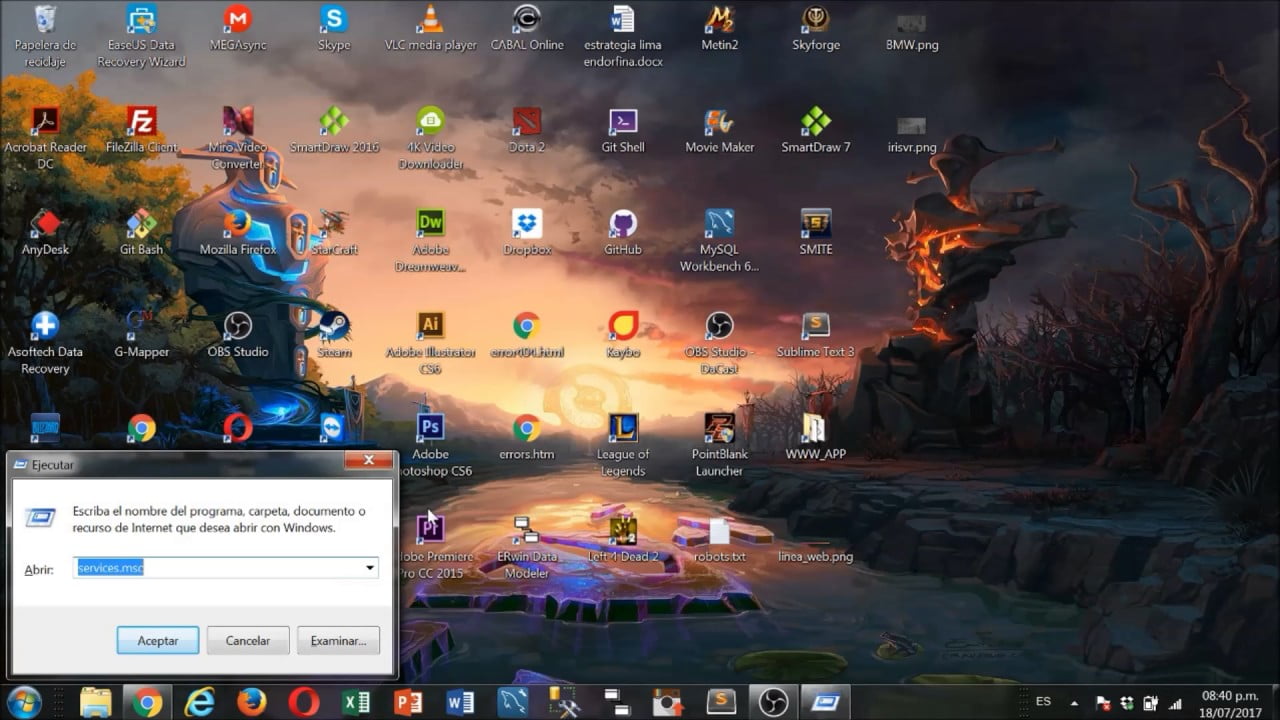The height and width of the screenshot is (720, 1280).
Task: Select the error404.html file
Action: coord(527,335)
